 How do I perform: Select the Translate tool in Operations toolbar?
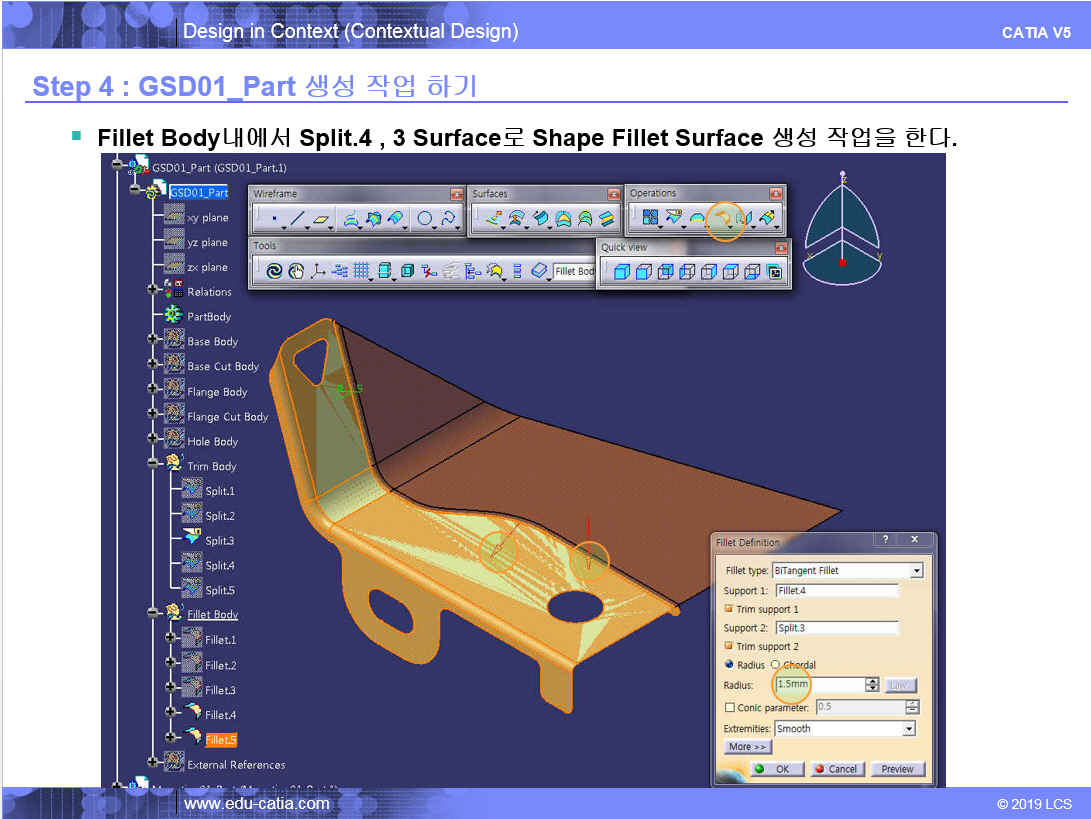pos(744,218)
